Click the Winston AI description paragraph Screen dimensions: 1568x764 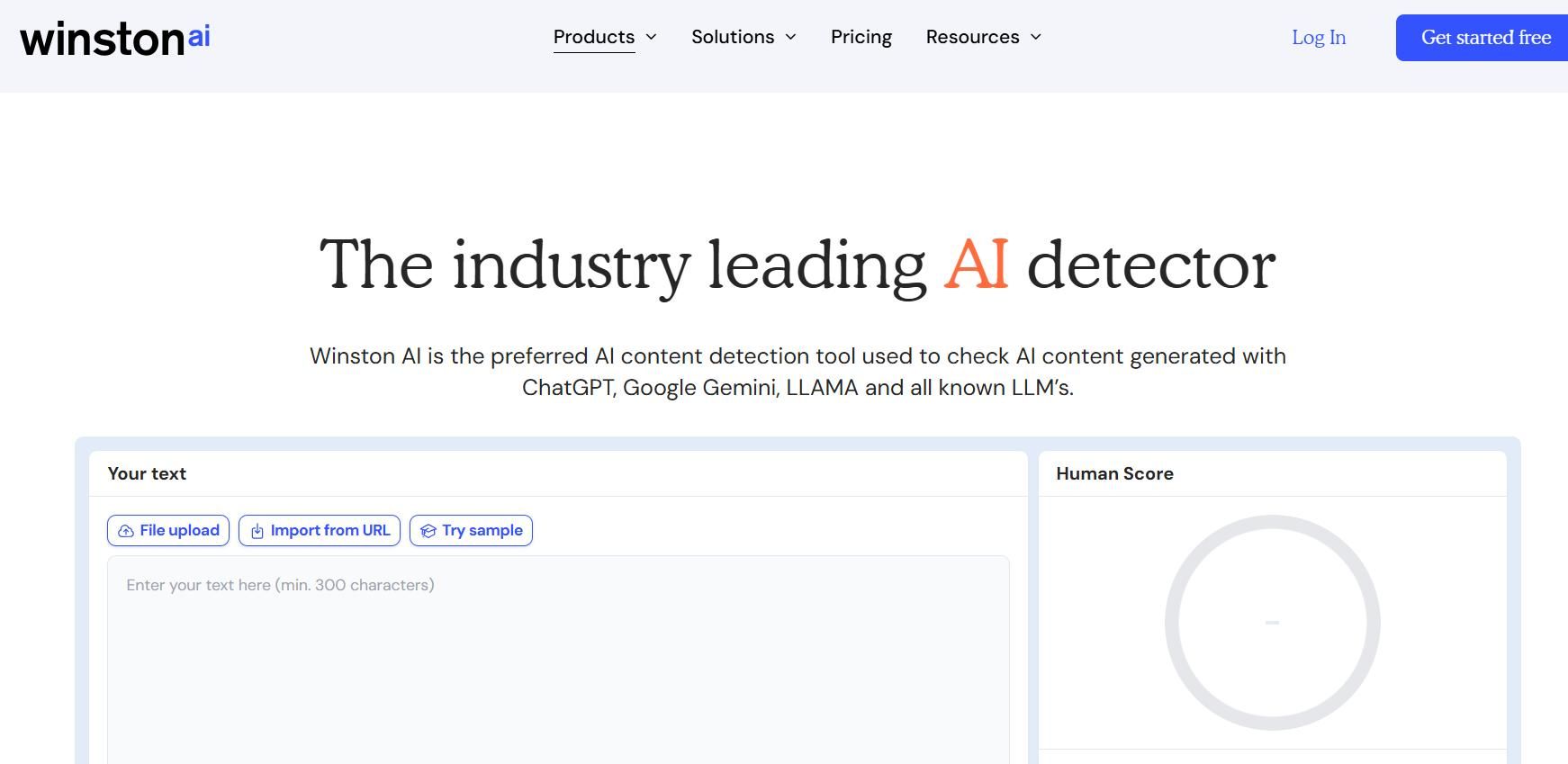(x=798, y=372)
